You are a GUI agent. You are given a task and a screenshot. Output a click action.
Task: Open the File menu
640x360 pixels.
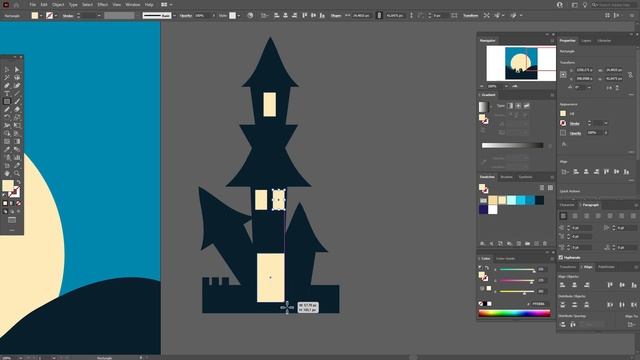[x=33, y=4]
